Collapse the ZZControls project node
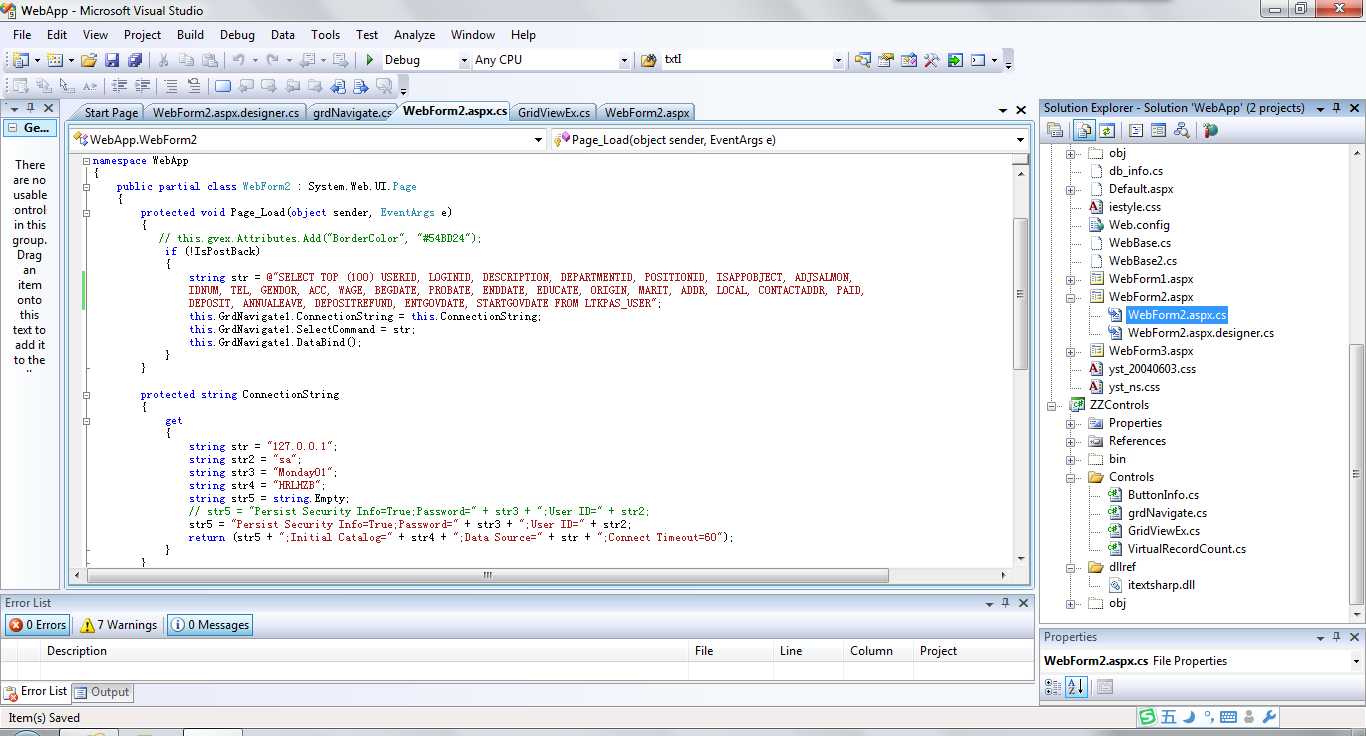This screenshot has width=1366, height=736. coord(1052,405)
